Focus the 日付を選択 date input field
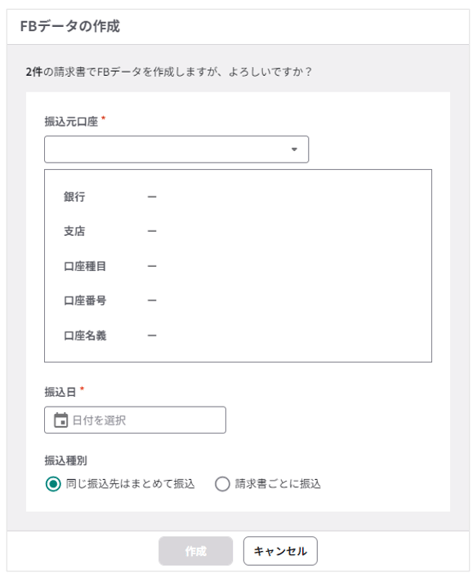This screenshot has width=473, height=578. click(135, 420)
